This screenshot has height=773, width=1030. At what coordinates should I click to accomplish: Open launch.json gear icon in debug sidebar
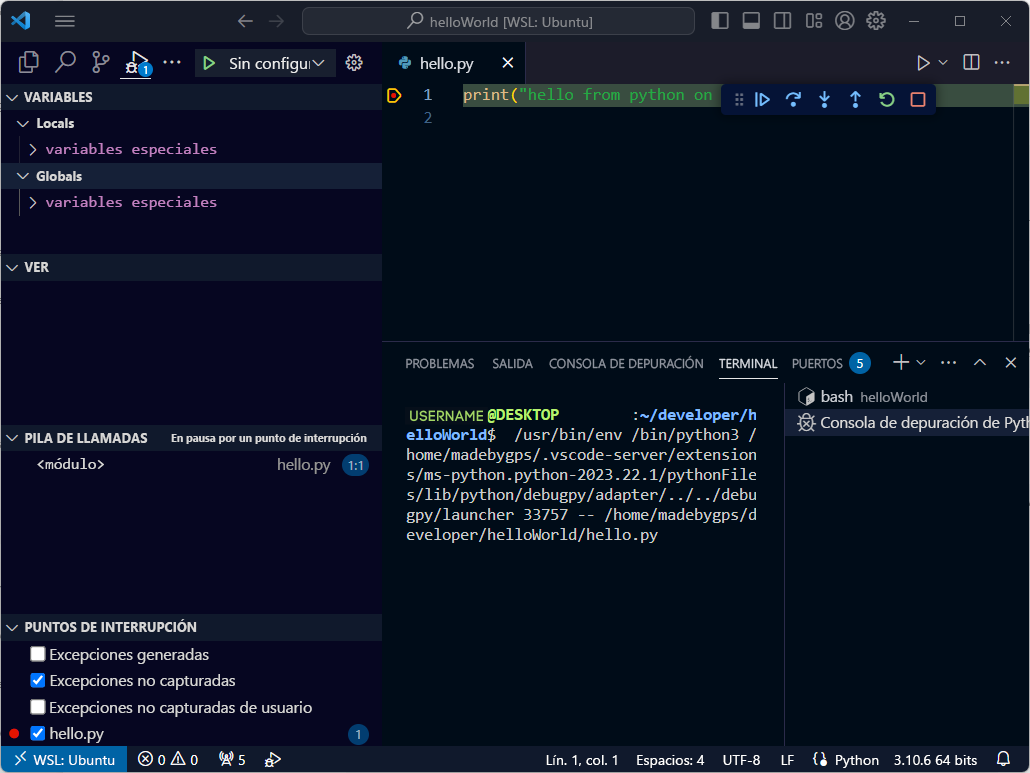coord(354,63)
